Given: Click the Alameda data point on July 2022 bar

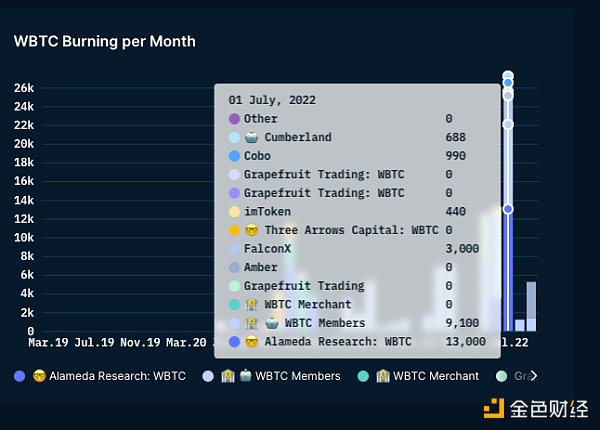Looking at the screenshot, I should (x=508, y=209).
